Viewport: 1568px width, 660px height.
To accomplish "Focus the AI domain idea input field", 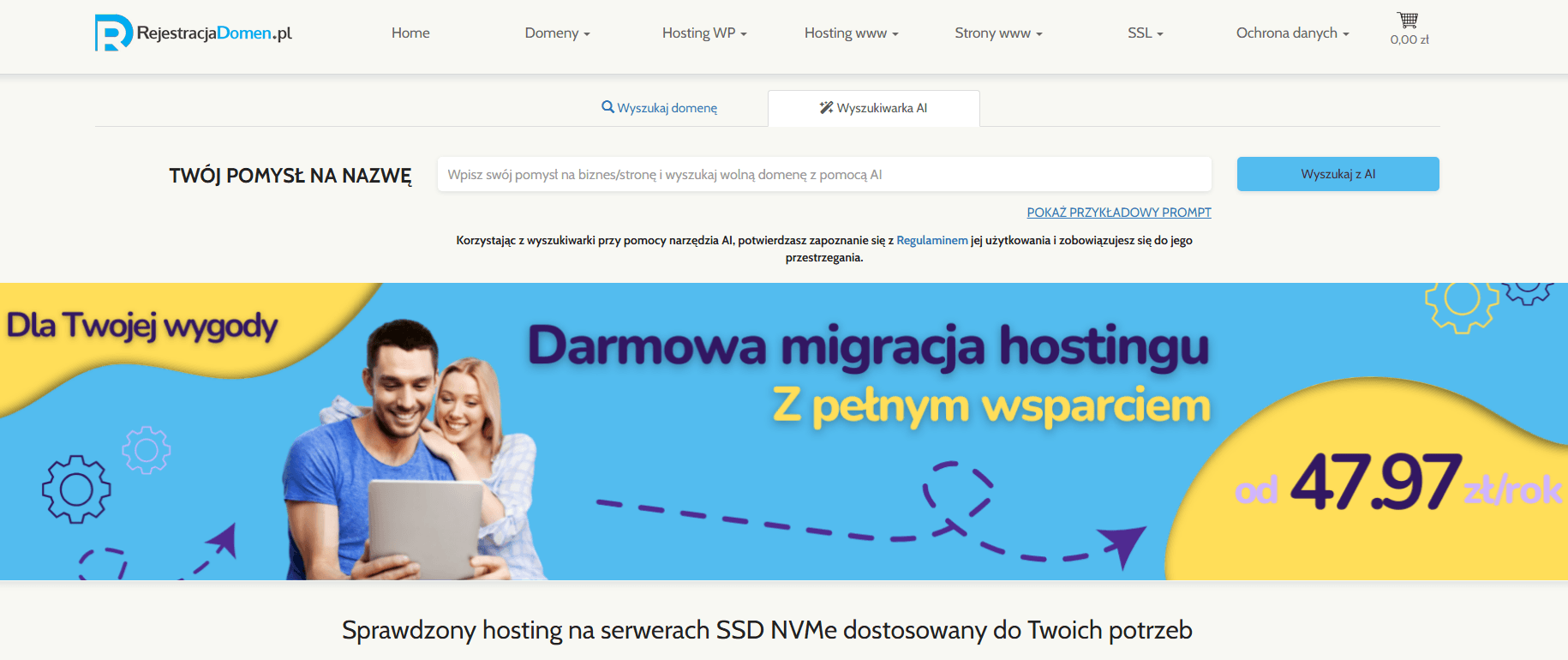I will (823, 174).
